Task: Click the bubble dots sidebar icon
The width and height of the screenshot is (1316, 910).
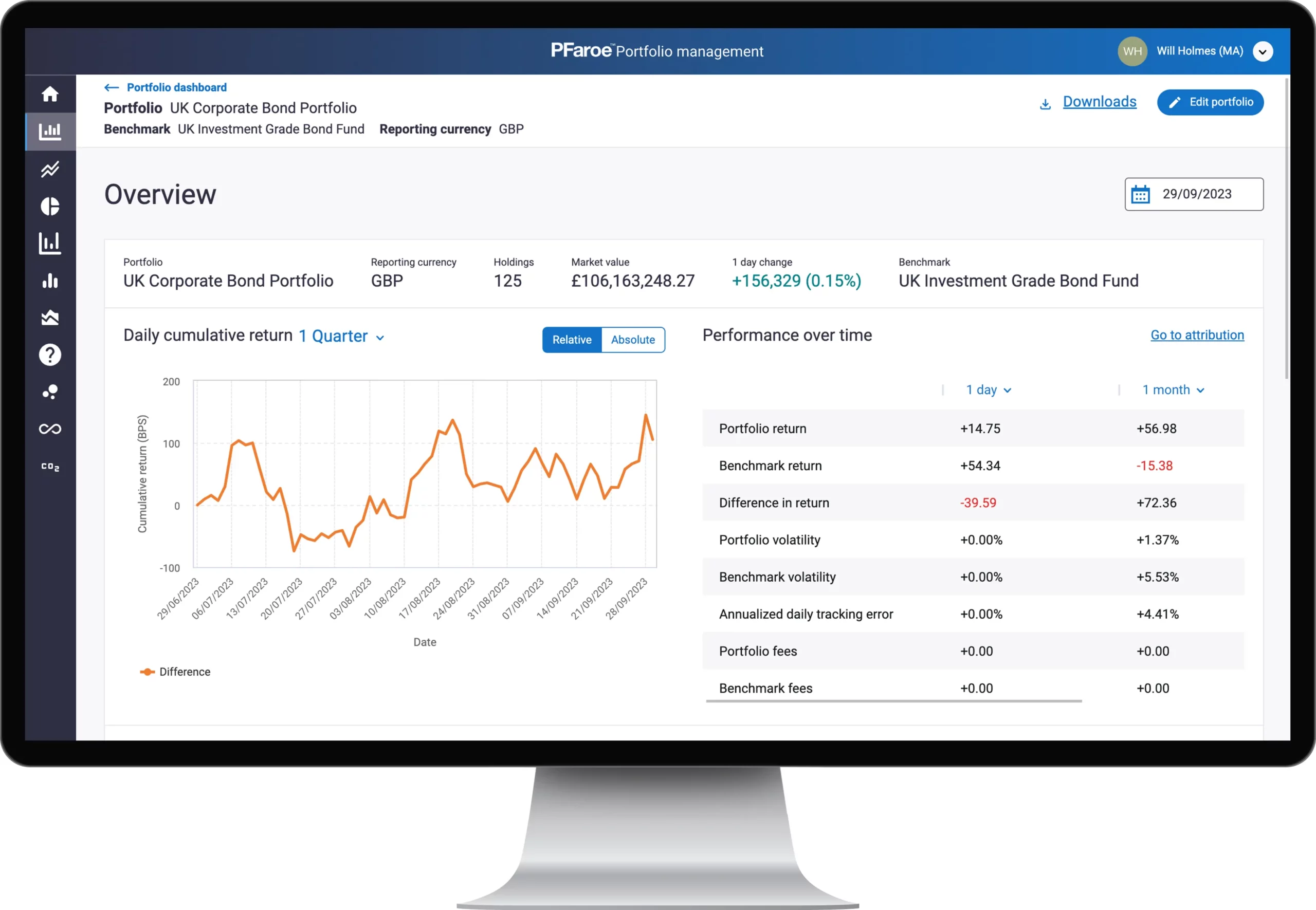Action: point(50,392)
